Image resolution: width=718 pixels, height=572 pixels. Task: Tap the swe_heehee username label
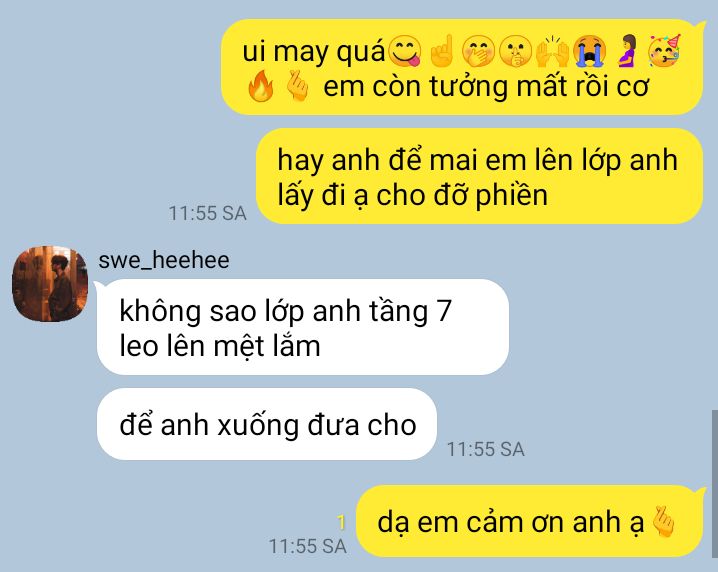pyautogui.click(x=164, y=260)
